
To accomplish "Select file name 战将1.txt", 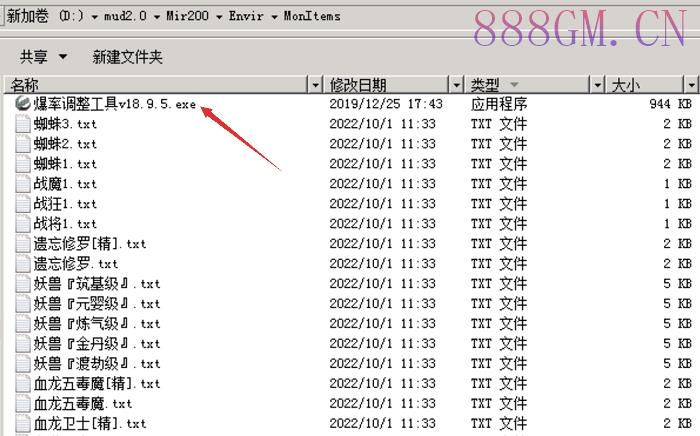I will point(65,224).
